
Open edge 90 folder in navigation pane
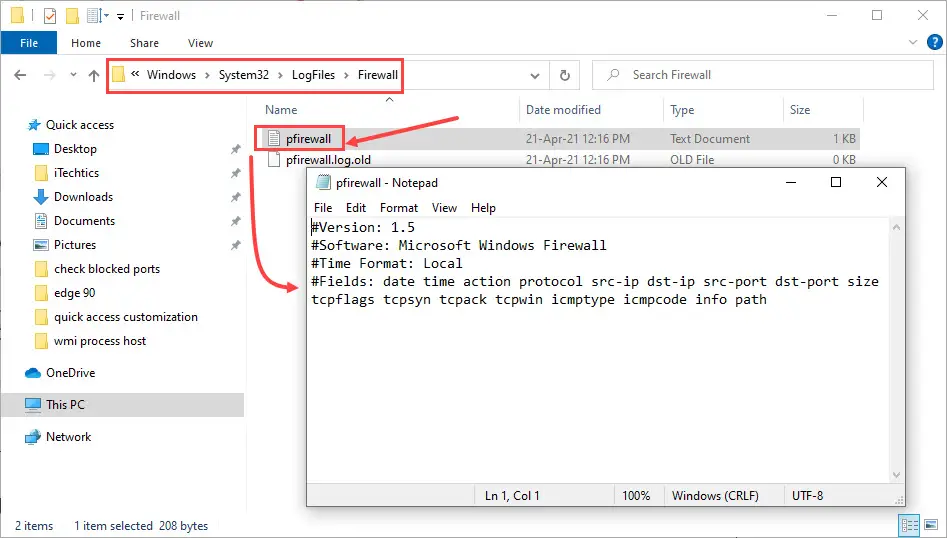(x=74, y=293)
